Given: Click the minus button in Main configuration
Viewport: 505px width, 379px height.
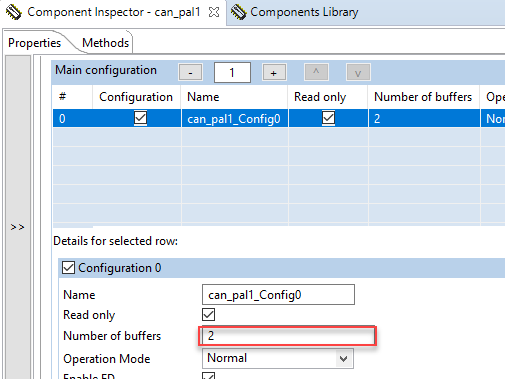Looking at the screenshot, I should (190, 72).
